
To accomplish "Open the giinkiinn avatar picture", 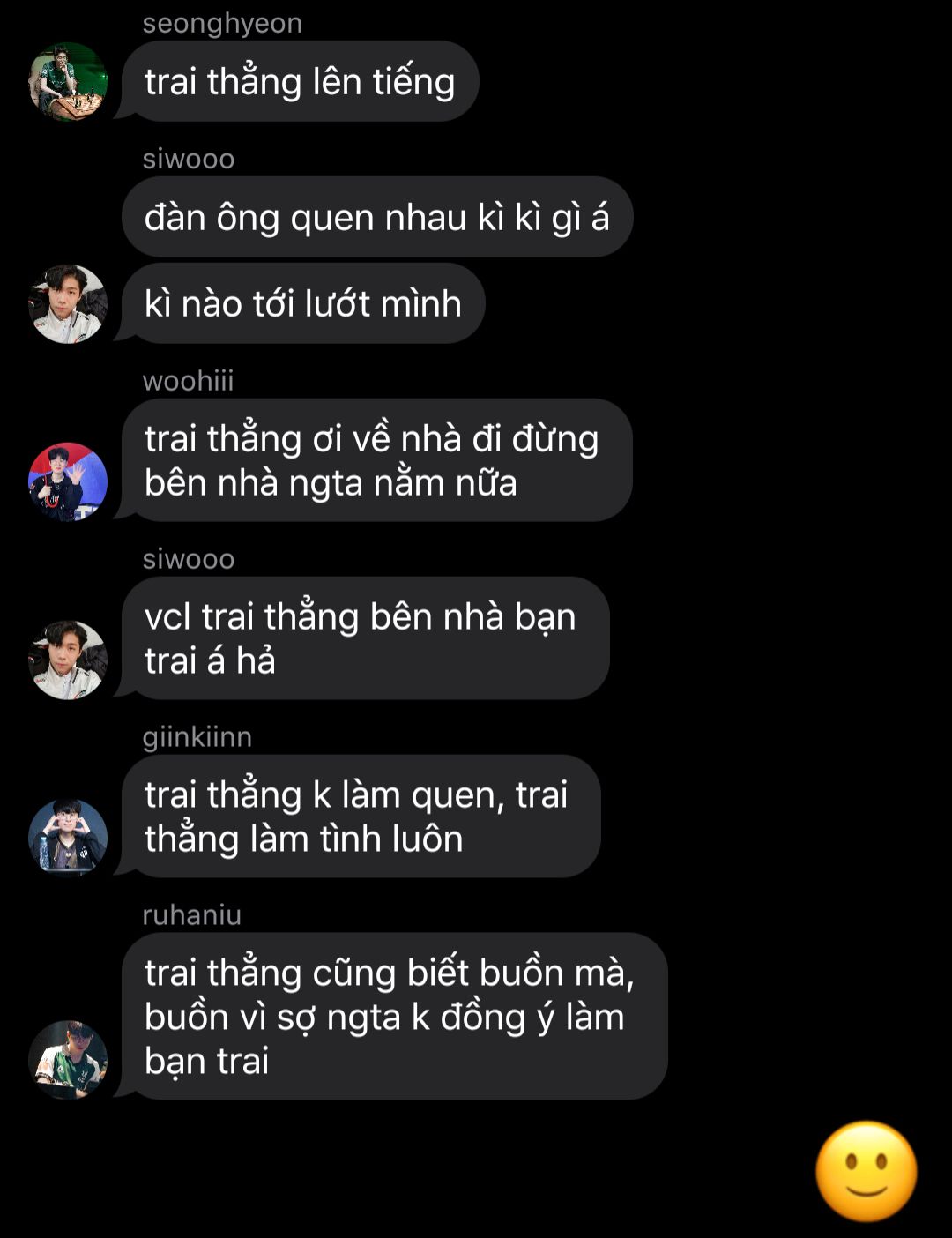I will click(x=68, y=838).
